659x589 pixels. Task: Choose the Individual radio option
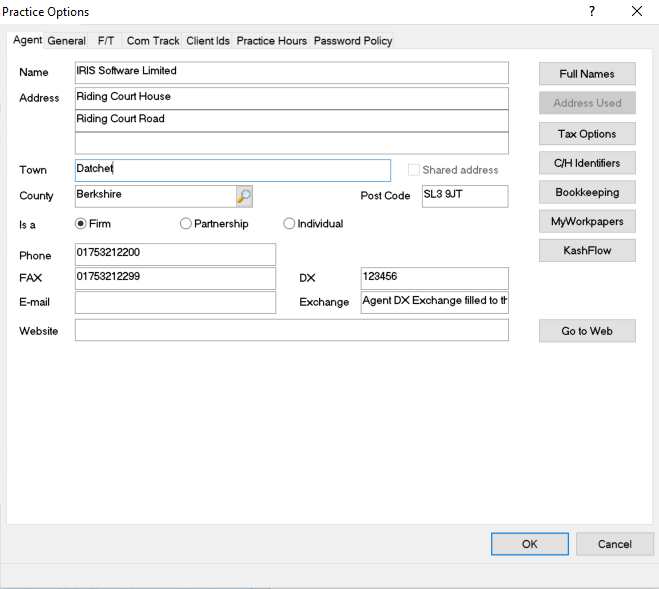pyautogui.click(x=289, y=224)
